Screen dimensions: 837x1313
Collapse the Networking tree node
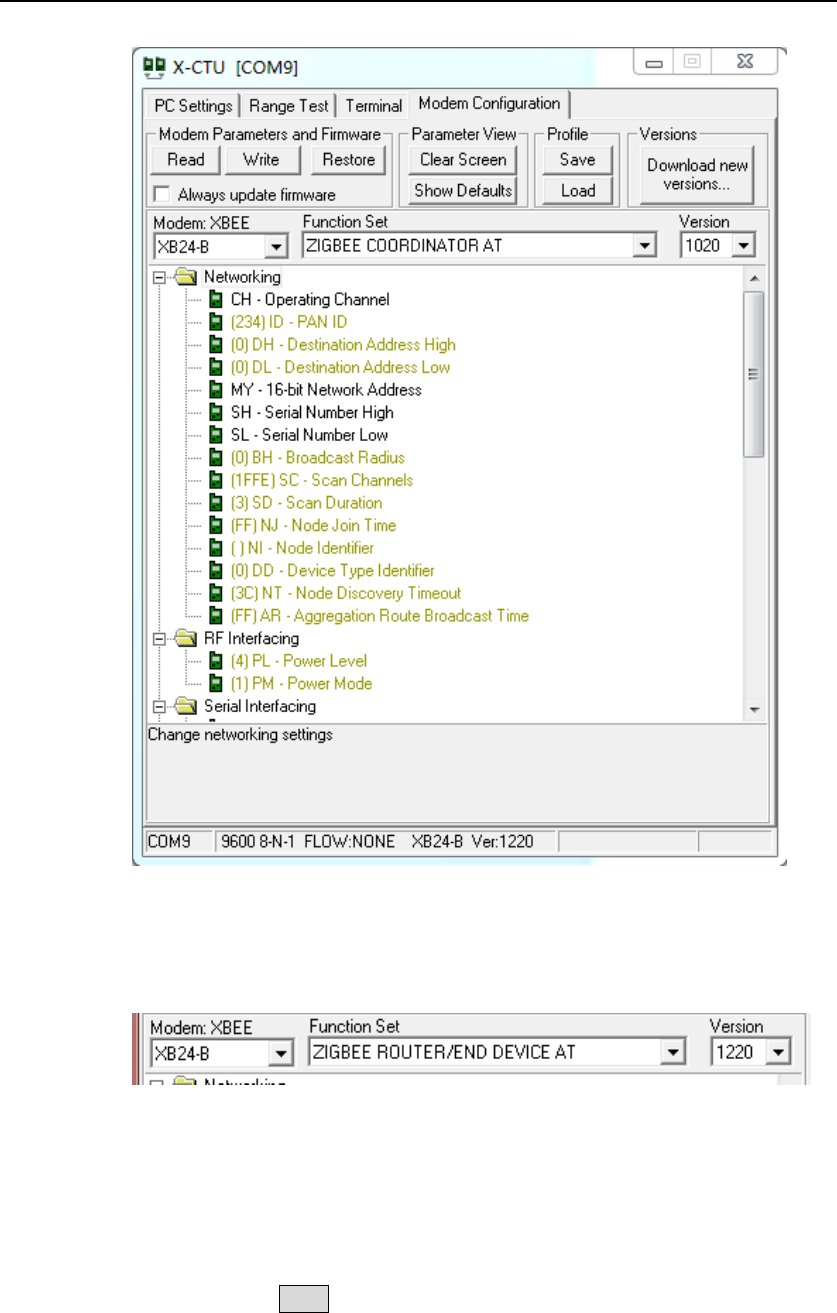(158, 277)
